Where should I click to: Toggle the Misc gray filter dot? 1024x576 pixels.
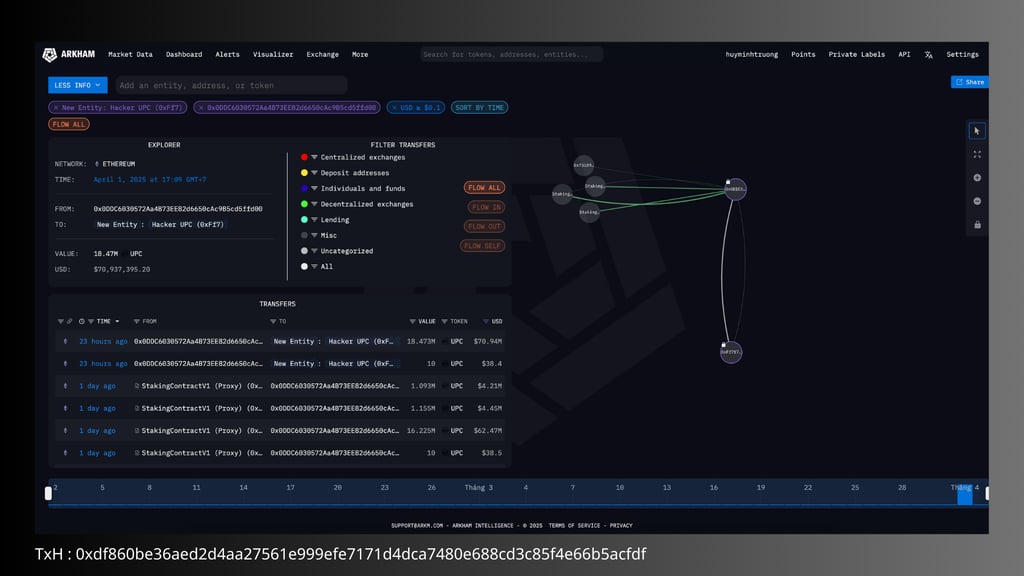pos(304,236)
